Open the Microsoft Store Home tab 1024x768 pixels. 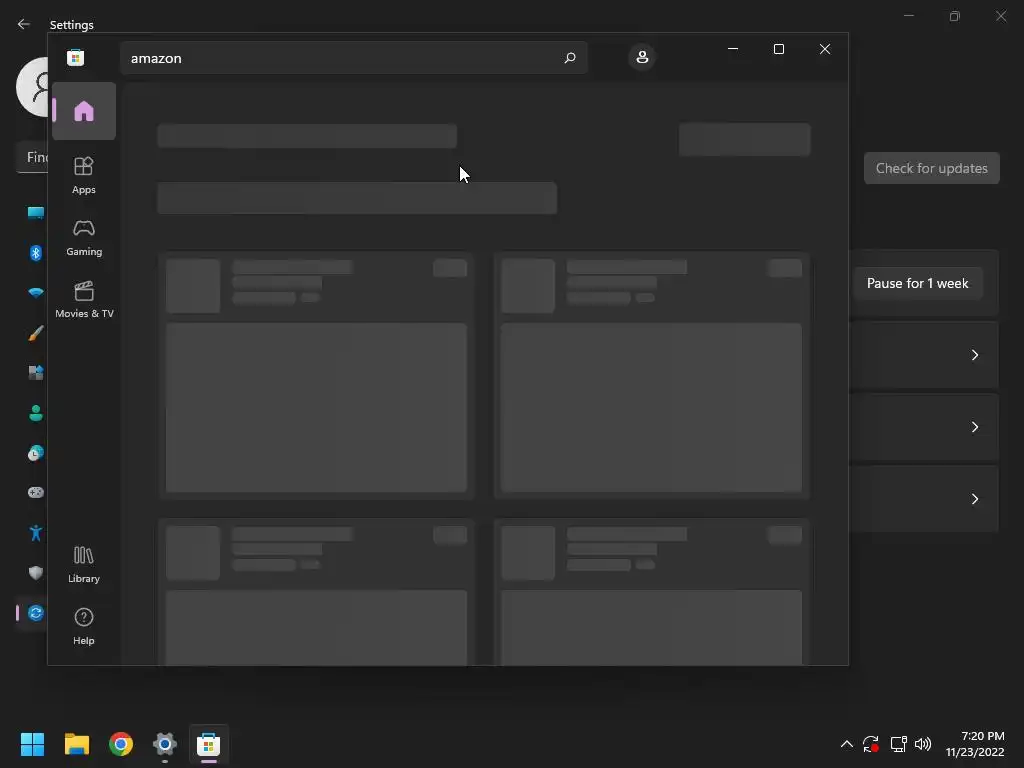tap(84, 111)
